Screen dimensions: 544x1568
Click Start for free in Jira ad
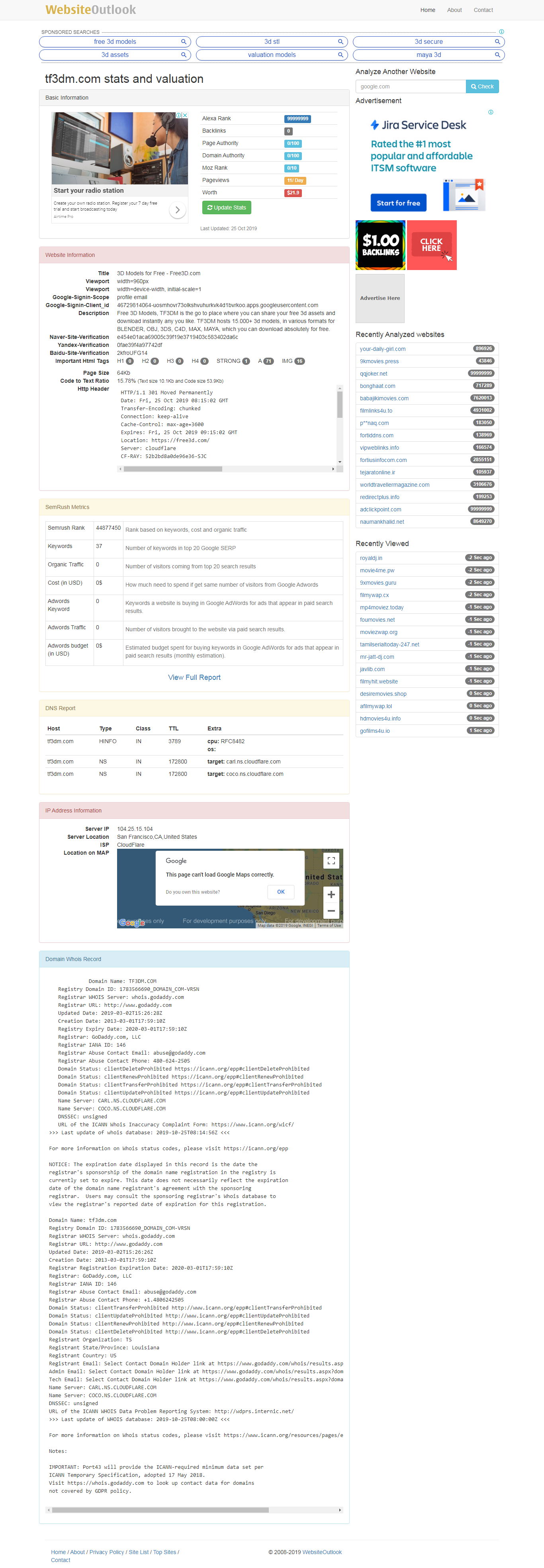tap(398, 203)
